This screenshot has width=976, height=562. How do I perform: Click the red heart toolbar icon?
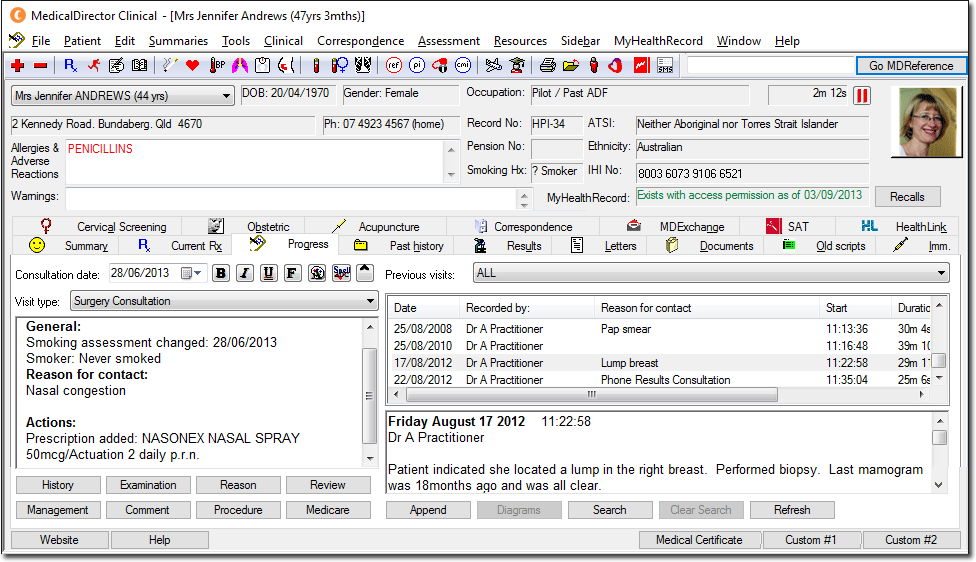pos(193,66)
